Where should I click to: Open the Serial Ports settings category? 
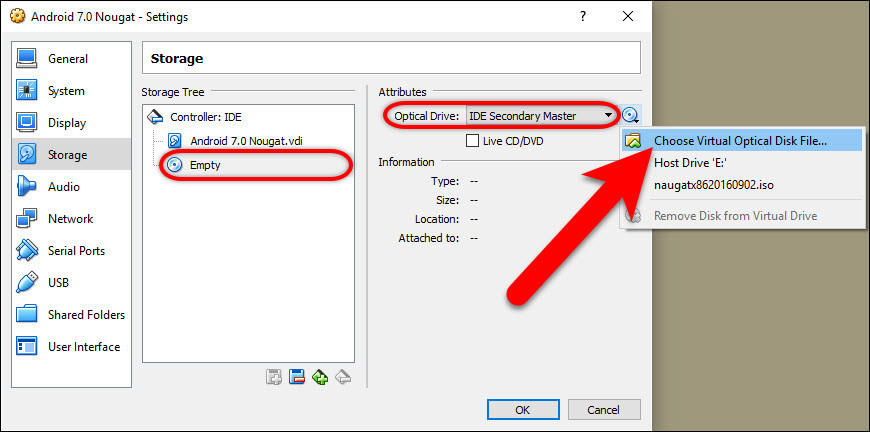click(x=71, y=251)
